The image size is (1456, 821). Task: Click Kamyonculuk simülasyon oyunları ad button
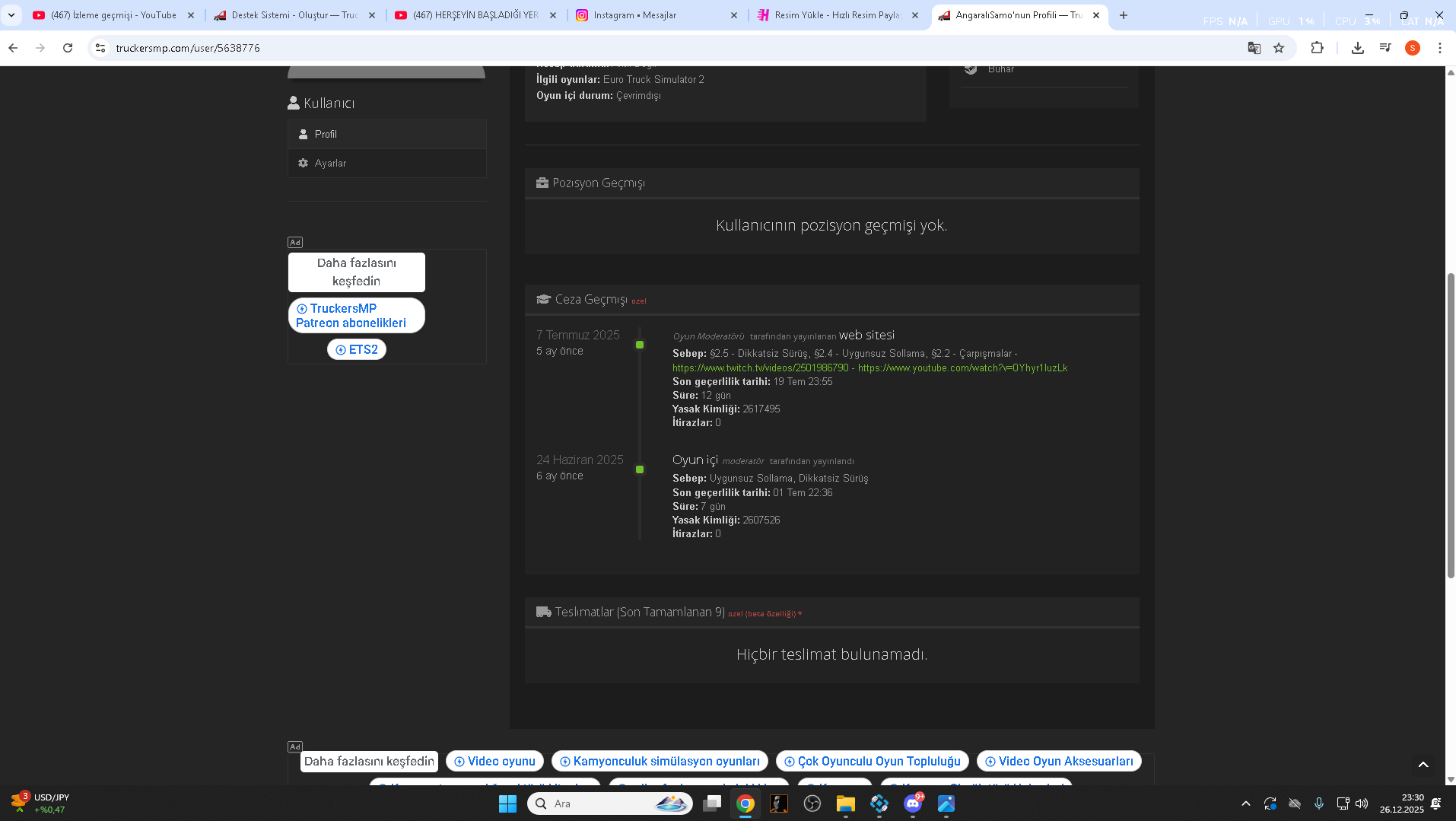(660, 761)
